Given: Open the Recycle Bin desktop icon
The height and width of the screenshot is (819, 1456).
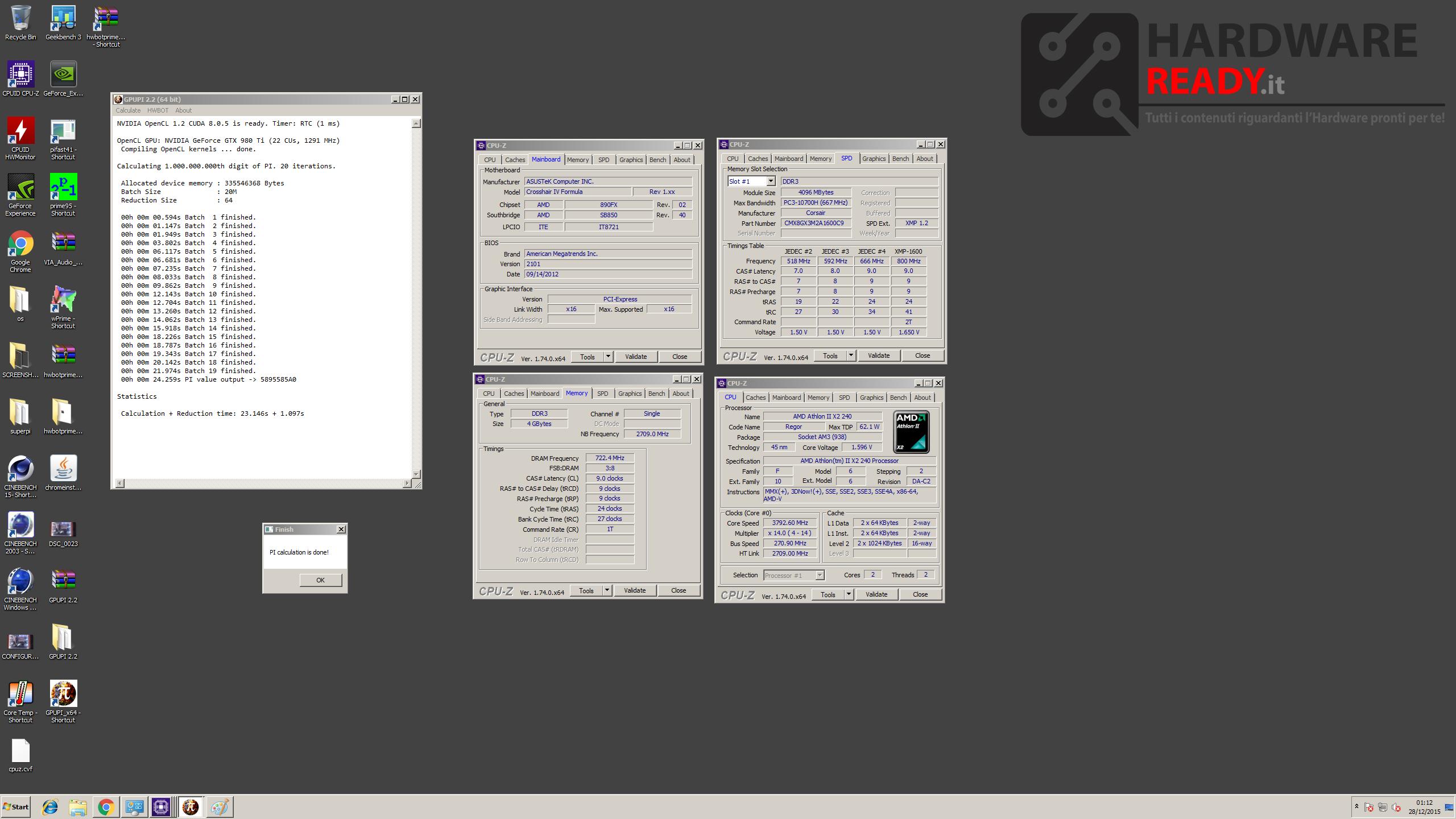Looking at the screenshot, I should pyautogui.click(x=20, y=23).
